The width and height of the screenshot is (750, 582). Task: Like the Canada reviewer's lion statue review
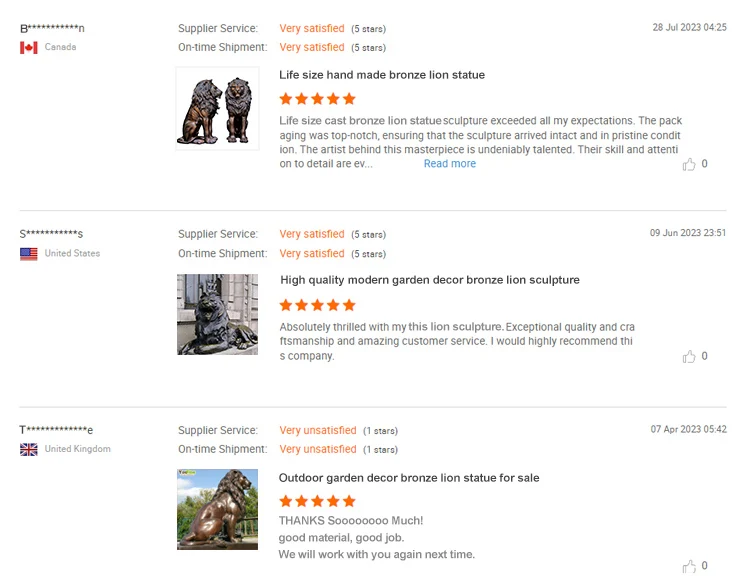tap(689, 165)
